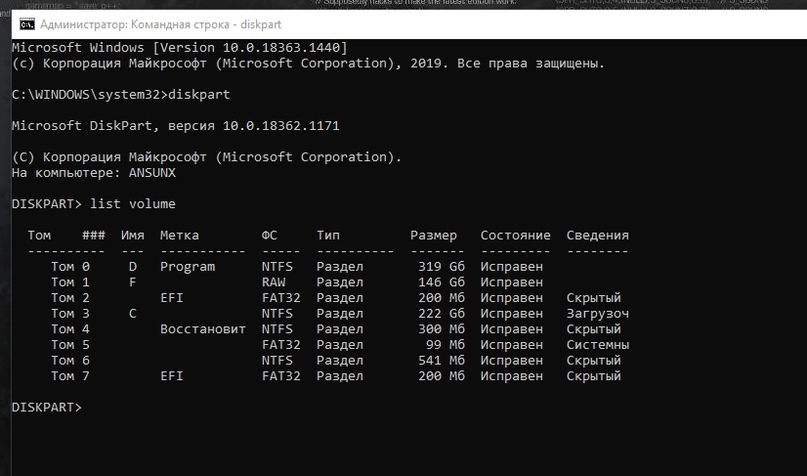Click 'Microsoft DiskPart, версия 10.0.18362.1171' line

click(x=176, y=126)
